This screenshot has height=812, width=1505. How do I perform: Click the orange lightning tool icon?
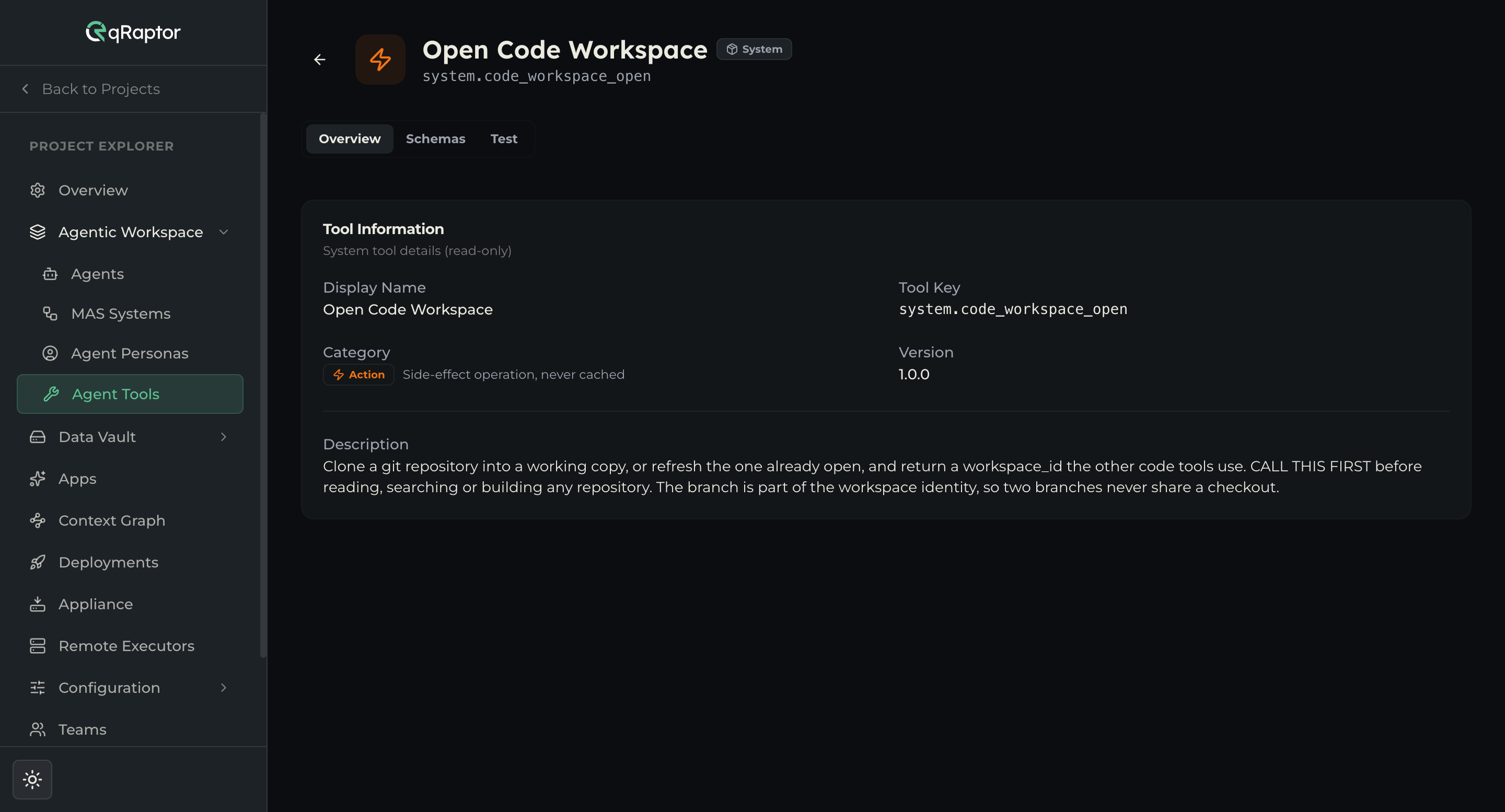380,60
